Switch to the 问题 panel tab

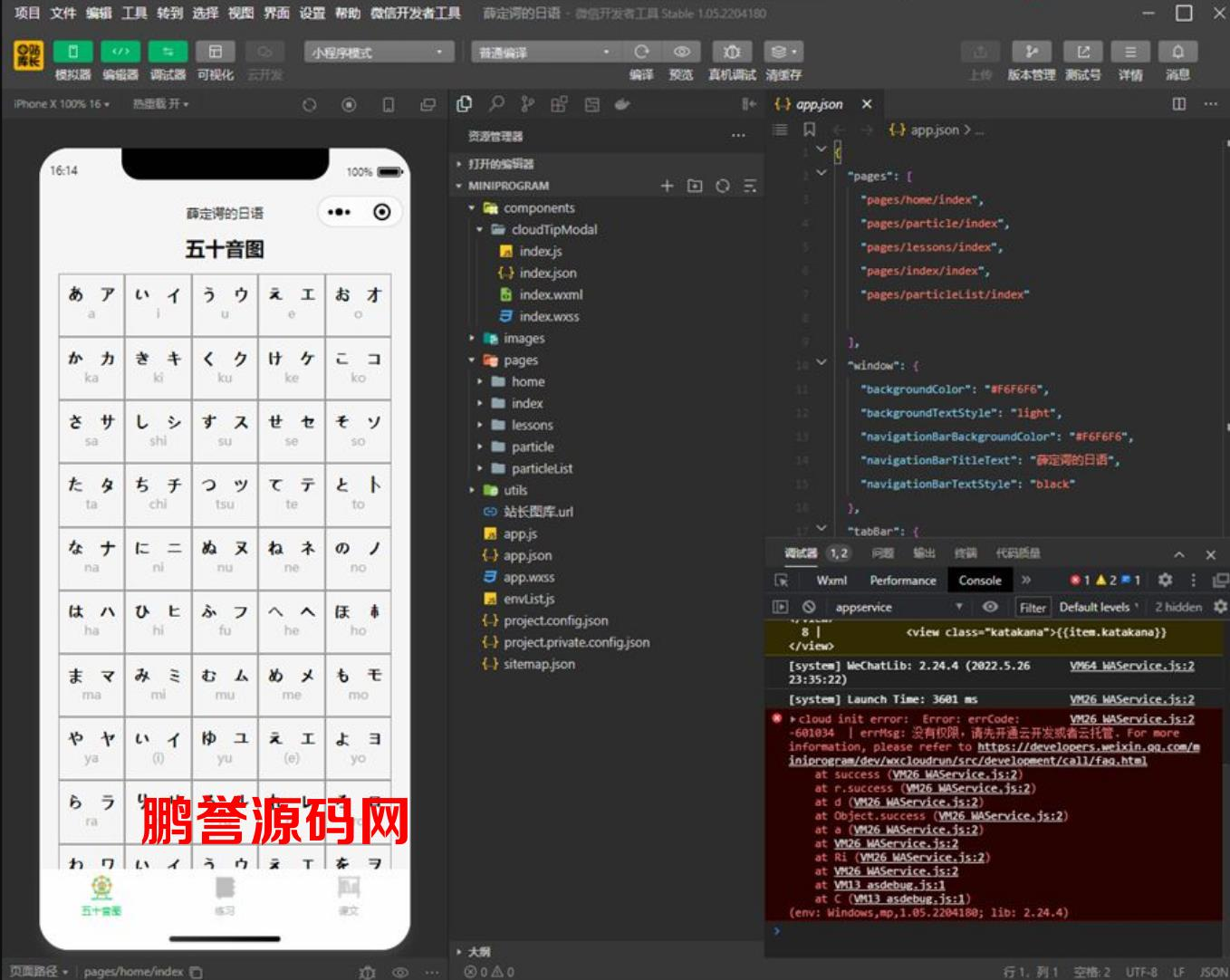(x=882, y=553)
